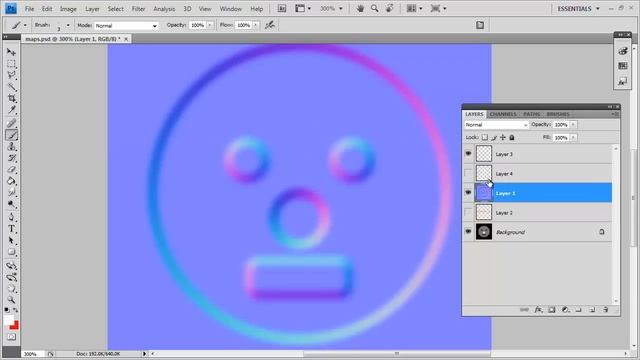Select the History Brush tool
This screenshot has width=640, height=360.
[x=11, y=158]
